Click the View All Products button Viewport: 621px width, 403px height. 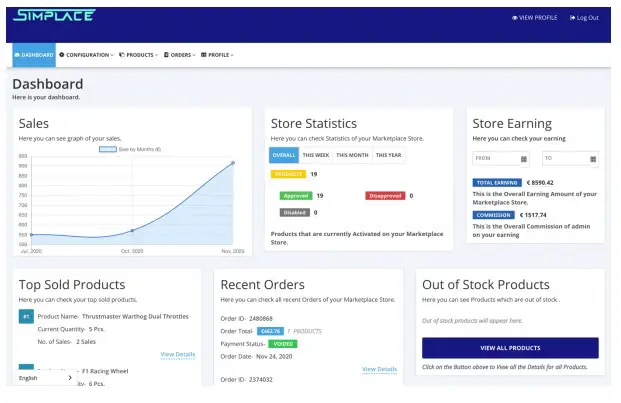[x=510, y=348]
